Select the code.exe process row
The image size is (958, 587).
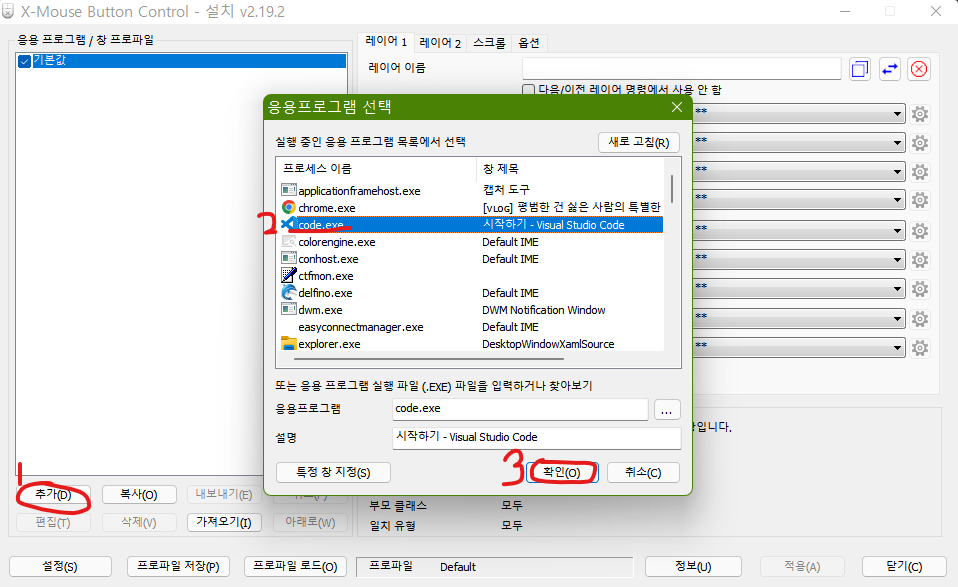(x=472, y=225)
